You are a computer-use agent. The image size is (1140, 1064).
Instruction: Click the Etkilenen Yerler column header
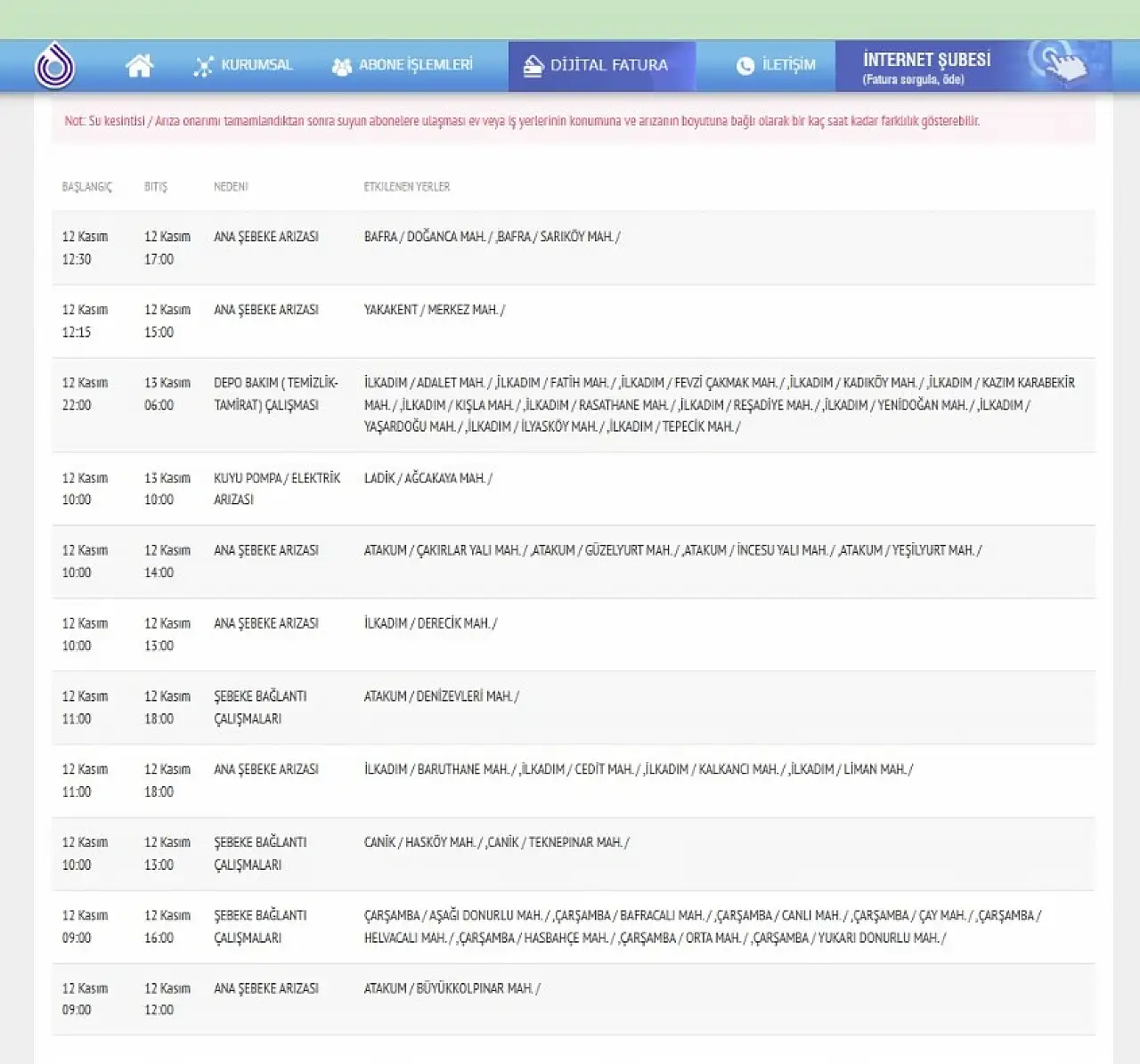(406, 187)
